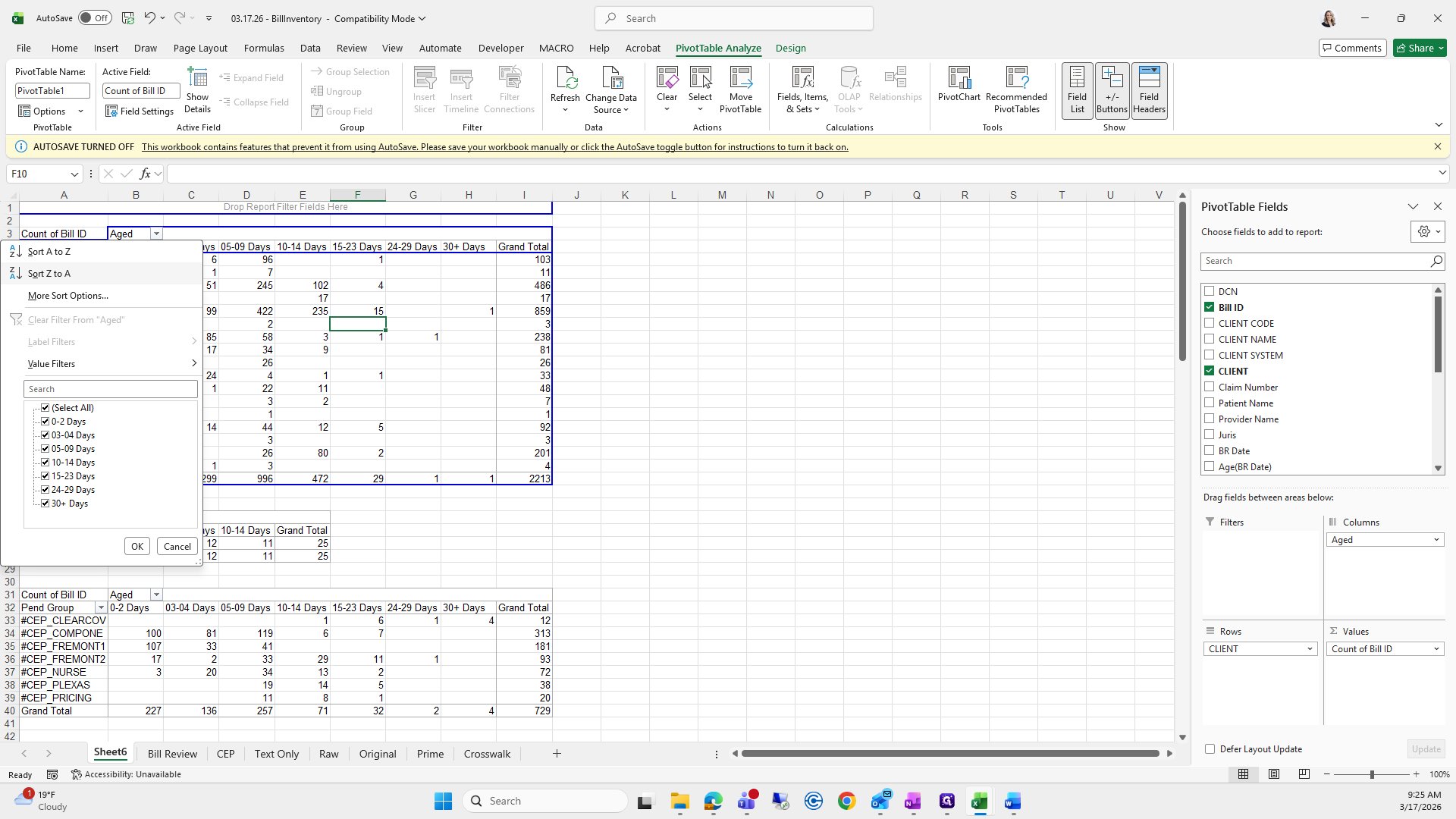The width and height of the screenshot is (1456, 819).
Task: Open Excel from the Windows taskbar
Action: [x=980, y=802]
